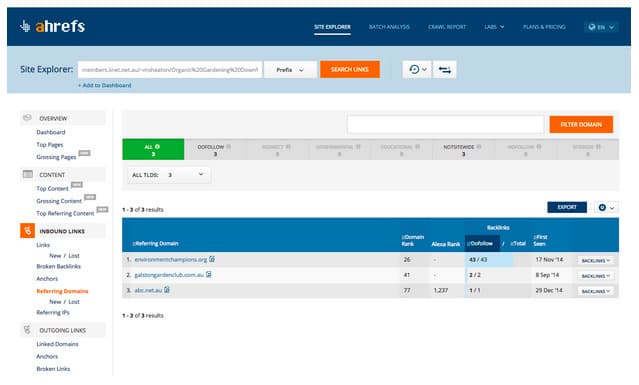Open Batch Analysis in top navigation

pyautogui.click(x=389, y=27)
